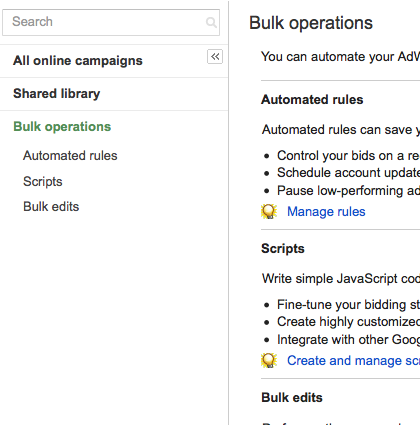Click lightbulb icon beside Create and manage scripts
Image resolution: width=420 pixels, height=425 pixels.
click(269, 360)
